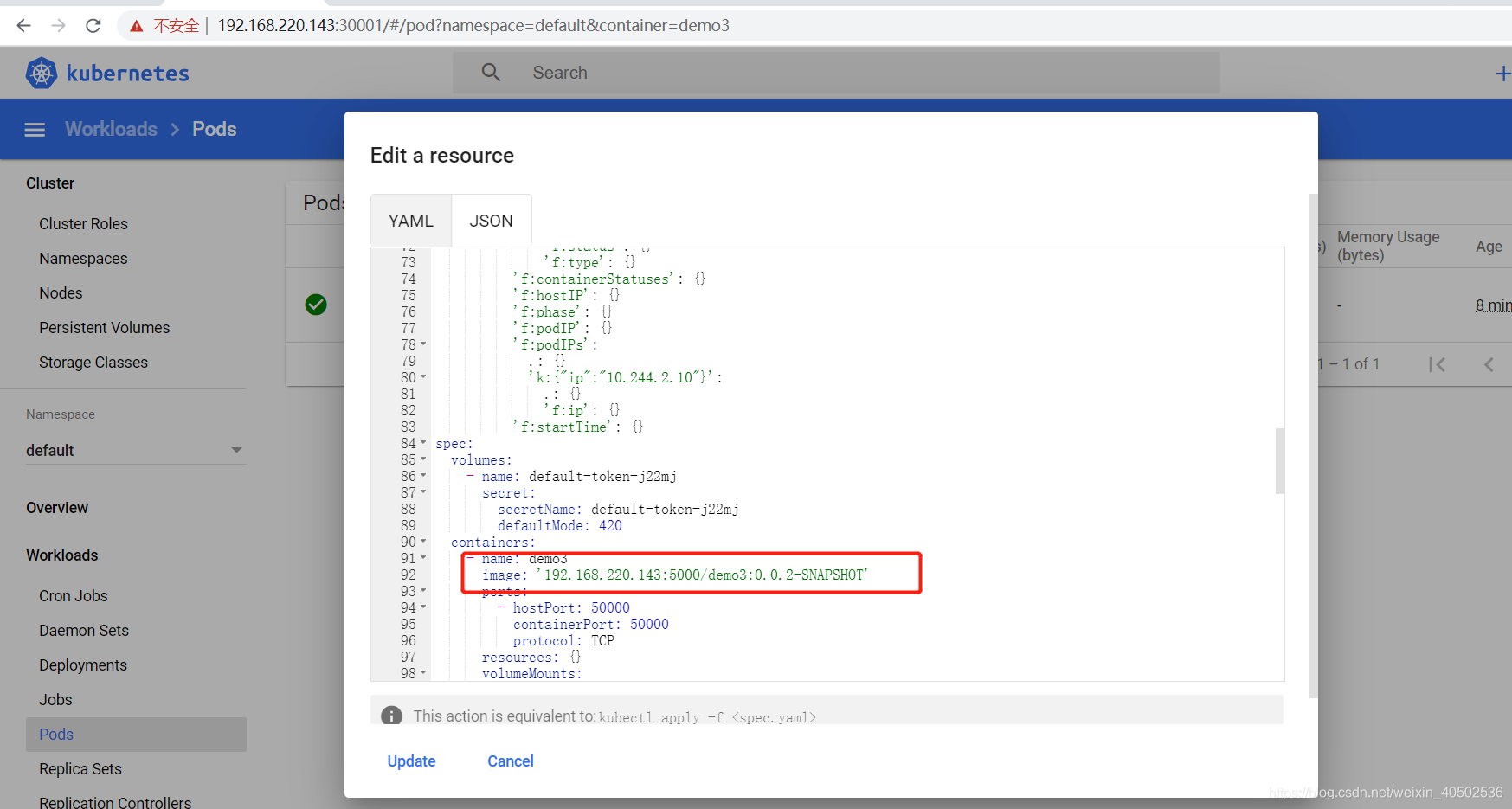The image size is (1512, 809).
Task: Collapse fold arrow at line 91
Action: (423, 558)
